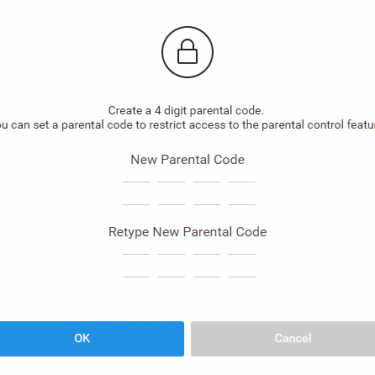Focus the second digit field under Retype New Parental Code
375x375 pixels.
(x=171, y=266)
